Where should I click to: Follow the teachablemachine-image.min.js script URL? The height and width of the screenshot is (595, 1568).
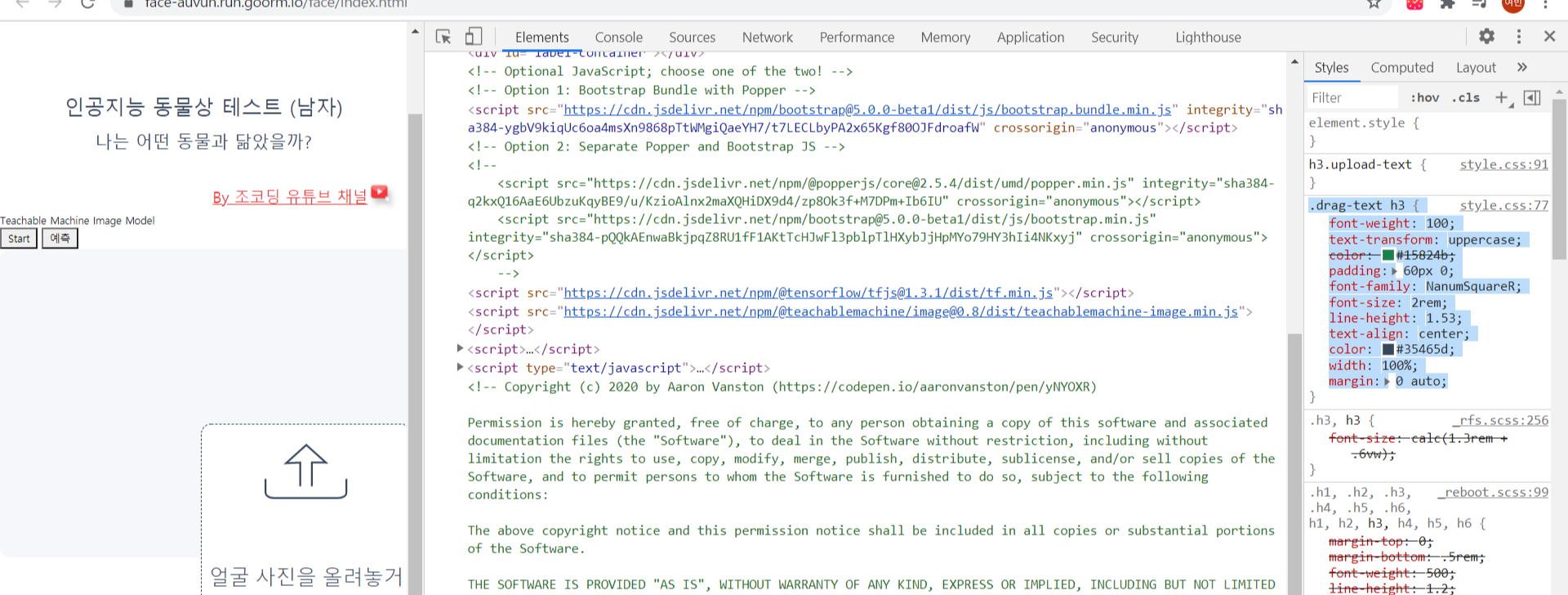[901, 311]
